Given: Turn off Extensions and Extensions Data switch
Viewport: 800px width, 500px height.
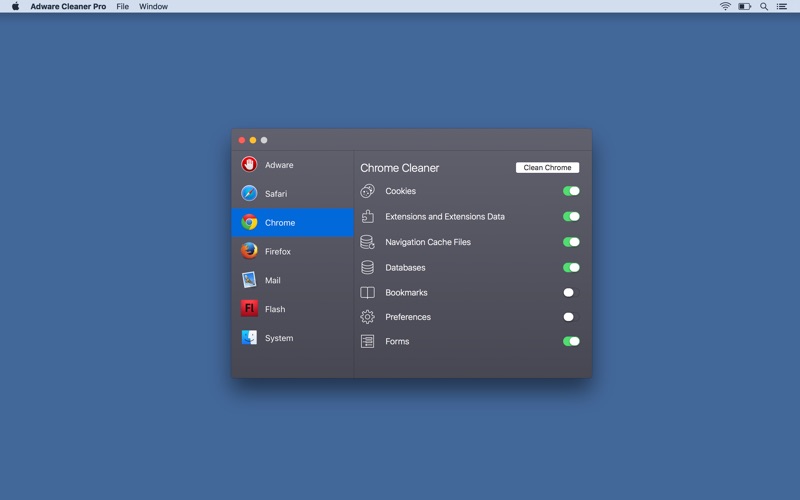Looking at the screenshot, I should [x=571, y=216].
